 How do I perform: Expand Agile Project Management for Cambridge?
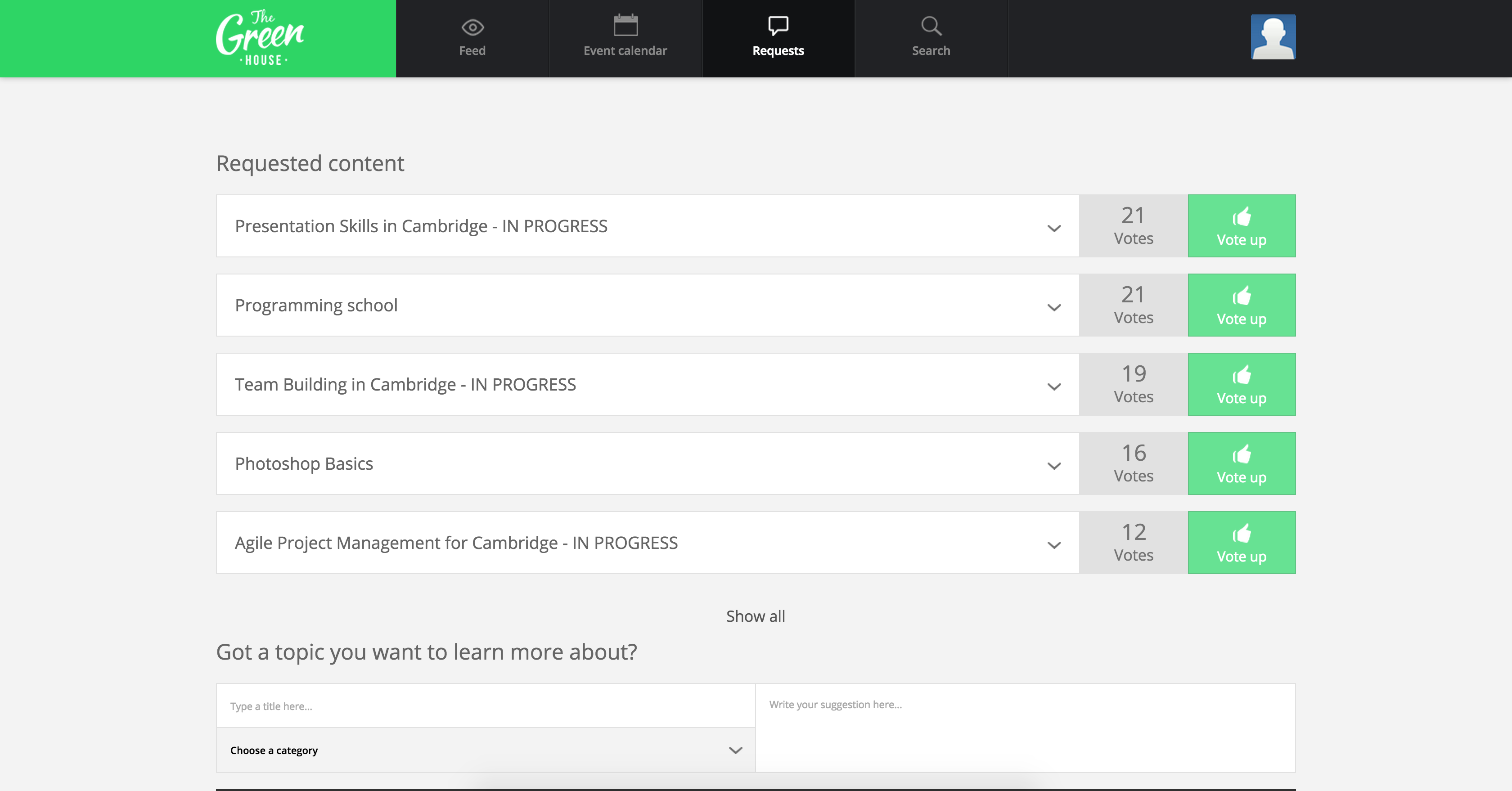click(x=1054, y=545)
